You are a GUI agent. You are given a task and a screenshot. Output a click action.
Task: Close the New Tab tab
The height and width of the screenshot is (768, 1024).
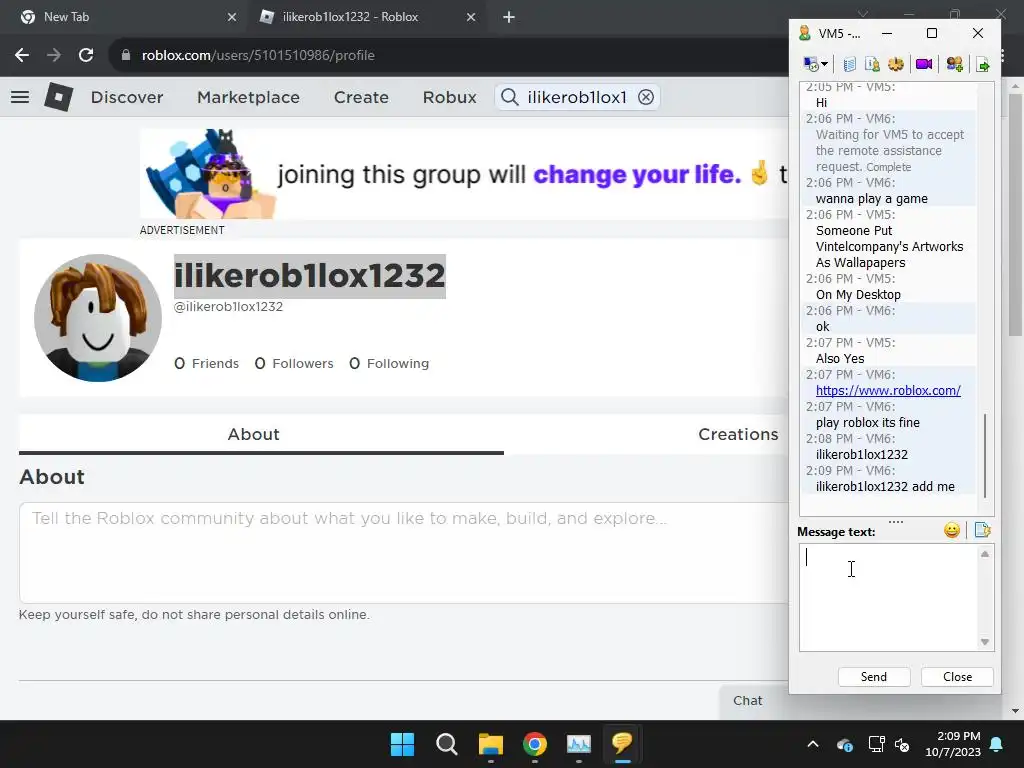coord(232,17)
